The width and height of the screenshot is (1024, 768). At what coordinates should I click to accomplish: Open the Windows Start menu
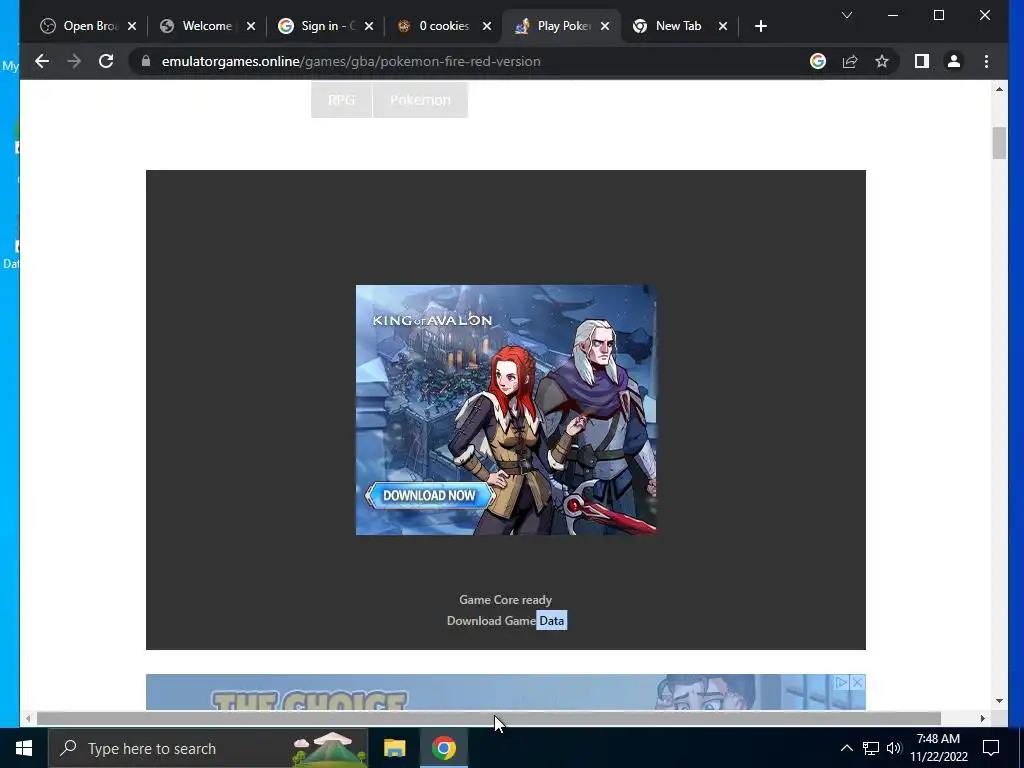point(24,748)
